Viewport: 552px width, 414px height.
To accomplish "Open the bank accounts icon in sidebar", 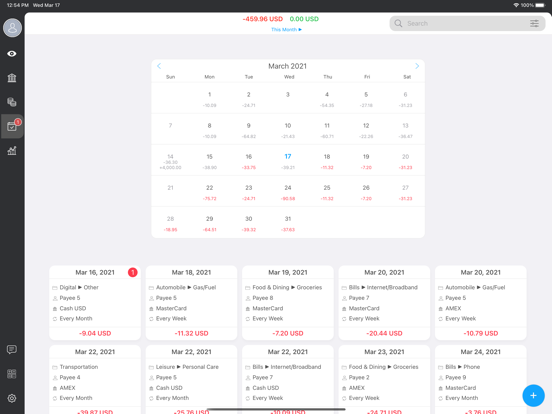I will pos(12,78).
